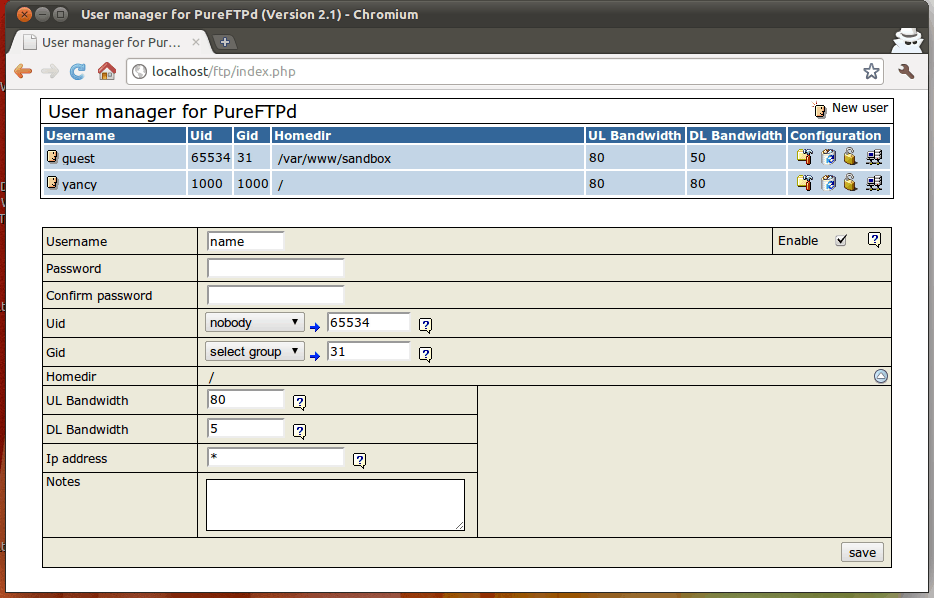Click the User manager for PureFTPd heading

[x=172, y=111]
